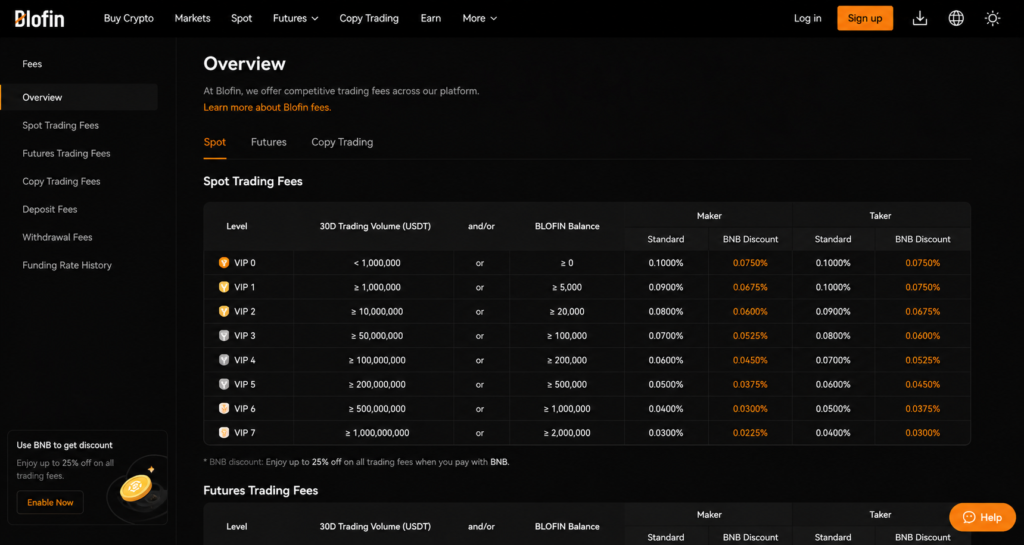Follow Learn more about Blofin fees link

point(267,108)
